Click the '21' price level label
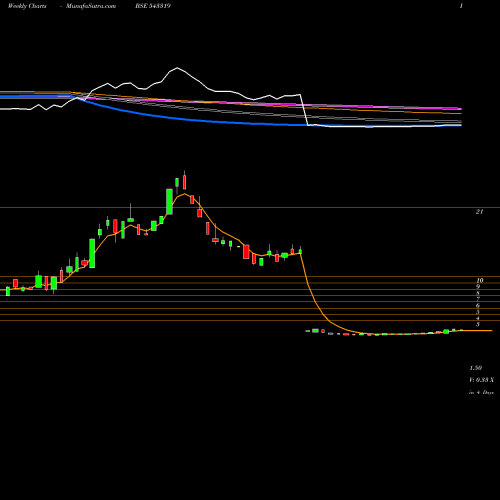The width and height of the screenshot is (500, 500). click(479, 212)
